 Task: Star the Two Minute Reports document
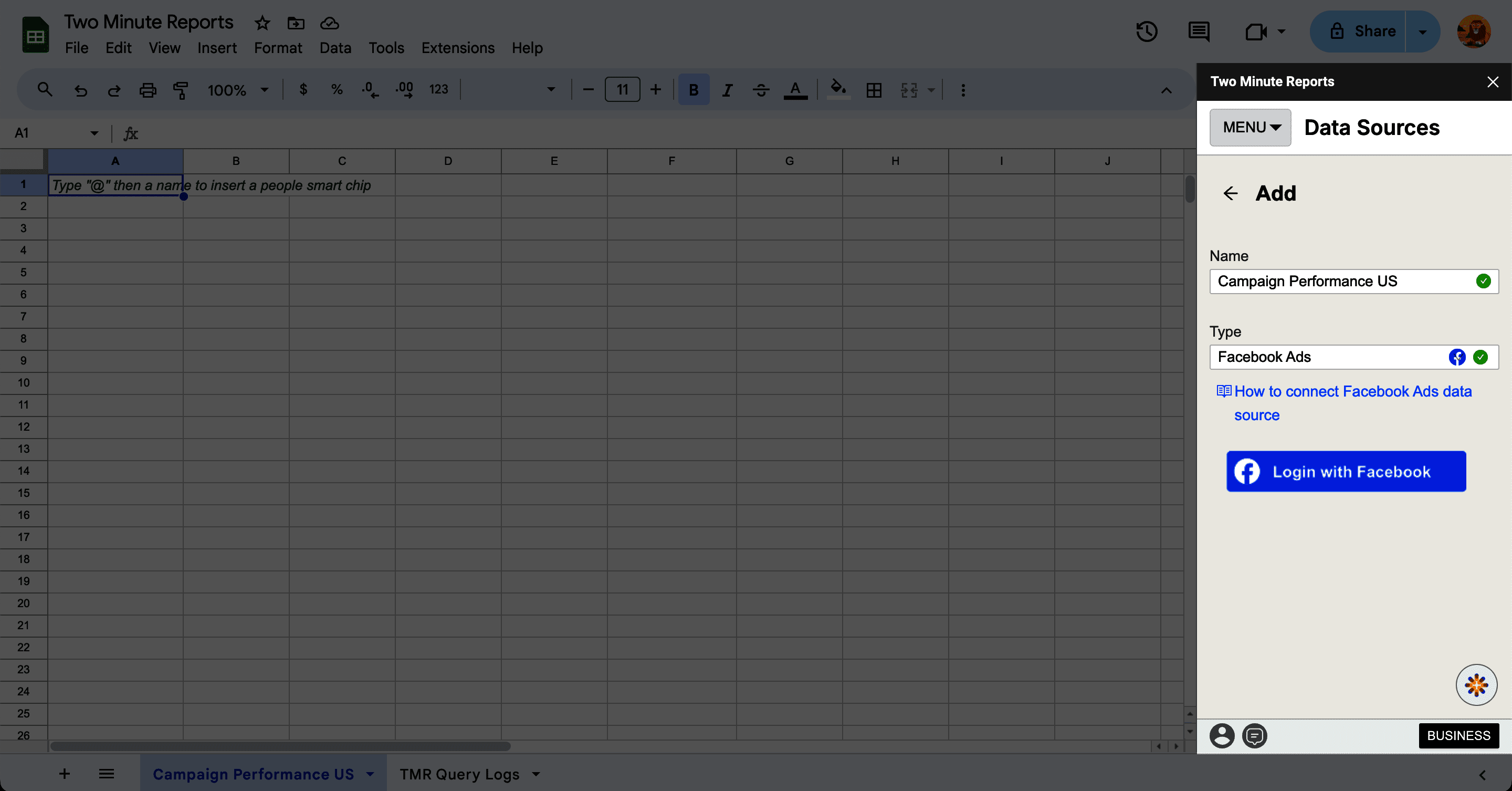tap(262, 23)
